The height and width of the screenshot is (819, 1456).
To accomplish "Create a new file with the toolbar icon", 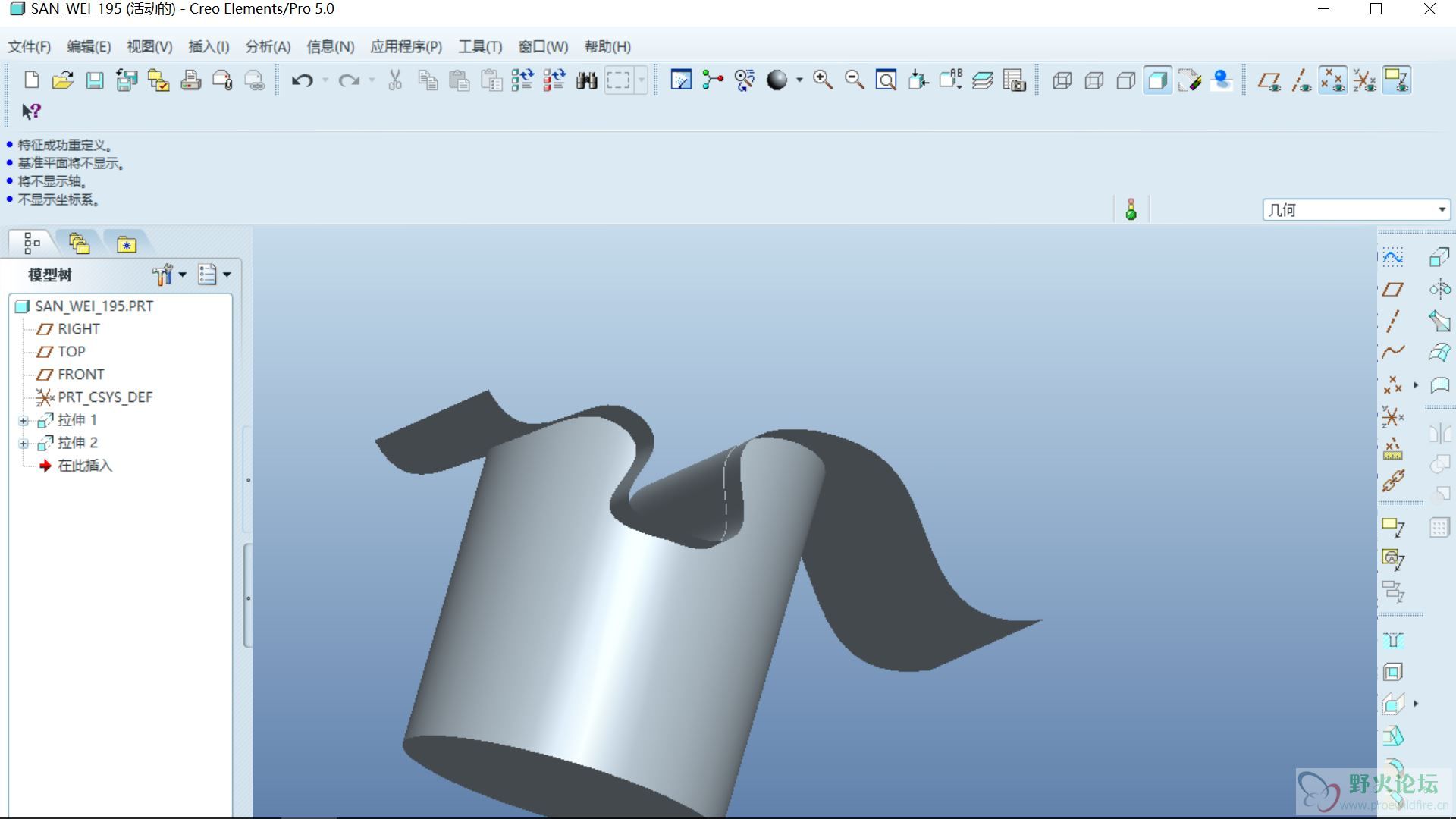I will coord(31,80).
